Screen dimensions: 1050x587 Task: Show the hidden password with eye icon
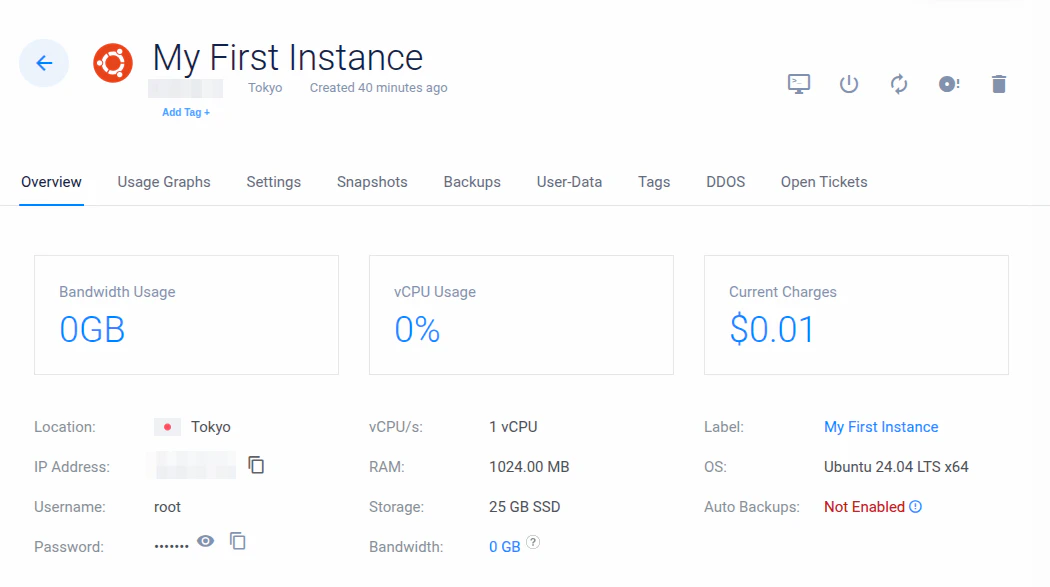pos(205,541)
